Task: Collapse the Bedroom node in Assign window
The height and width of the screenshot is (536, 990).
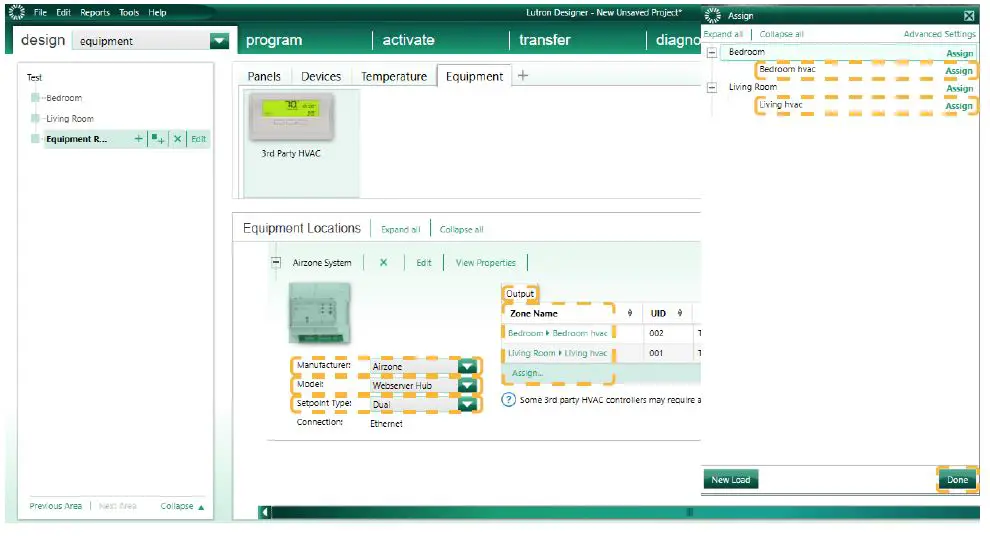Action: click(x=712, y=52)
